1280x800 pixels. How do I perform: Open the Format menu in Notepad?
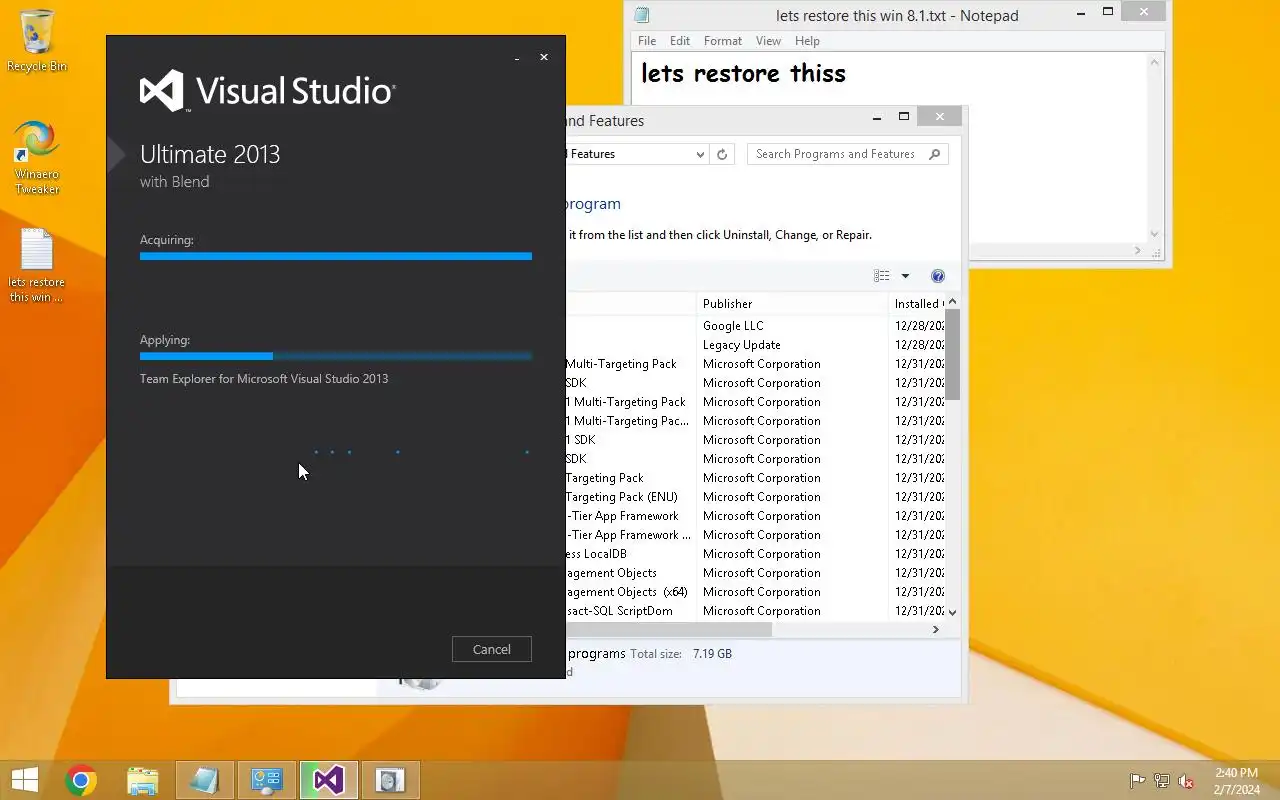tap(722, 41)
